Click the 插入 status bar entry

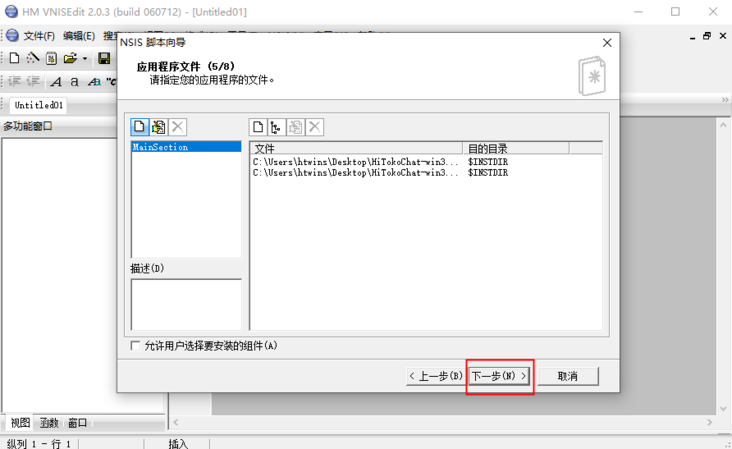coord(178,444)
